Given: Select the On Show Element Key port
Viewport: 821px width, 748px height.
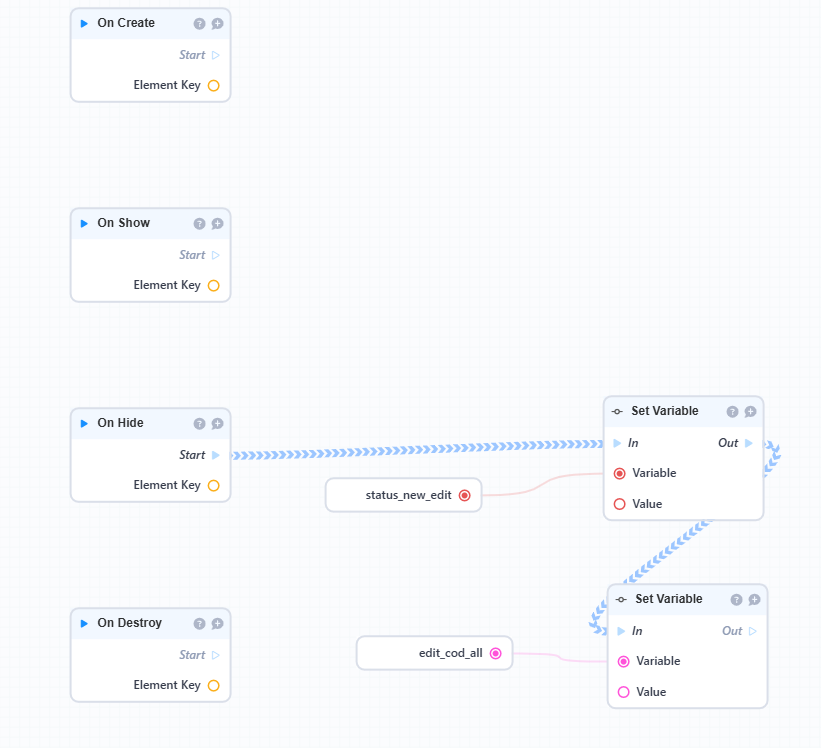Looking at the screenshot, I should click(x=213, y=285).
